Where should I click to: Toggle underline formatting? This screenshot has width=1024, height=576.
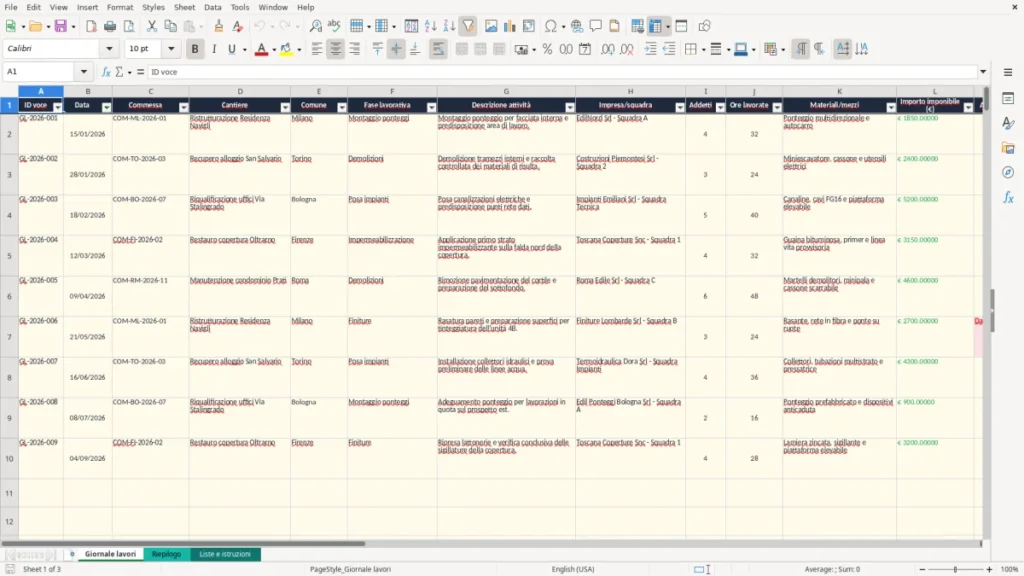tap(231, 49)
